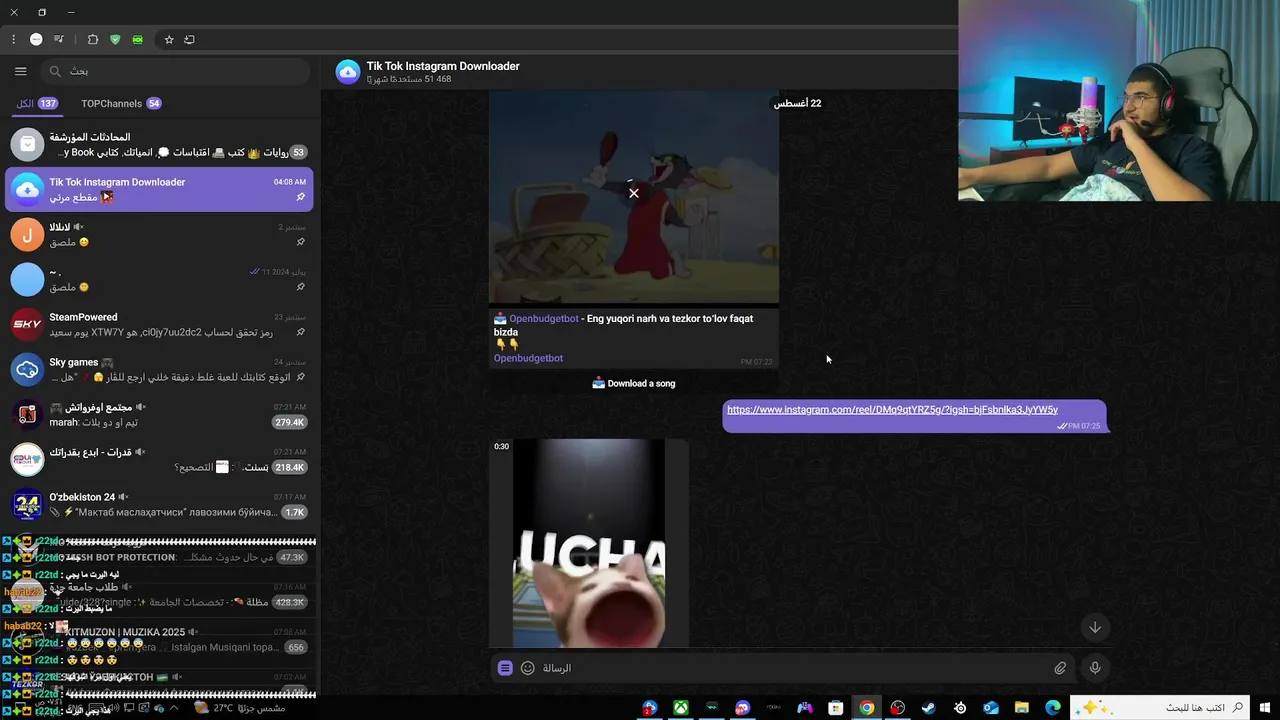Open Steam from the taskbar
Screen dimensions: 1280x720
[929, 708]
